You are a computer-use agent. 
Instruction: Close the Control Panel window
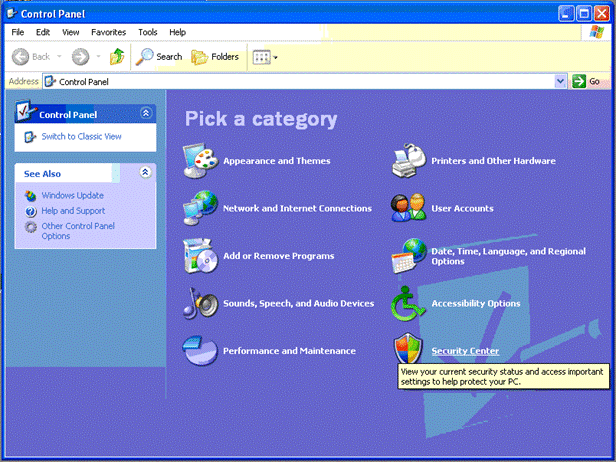point(601,14)
